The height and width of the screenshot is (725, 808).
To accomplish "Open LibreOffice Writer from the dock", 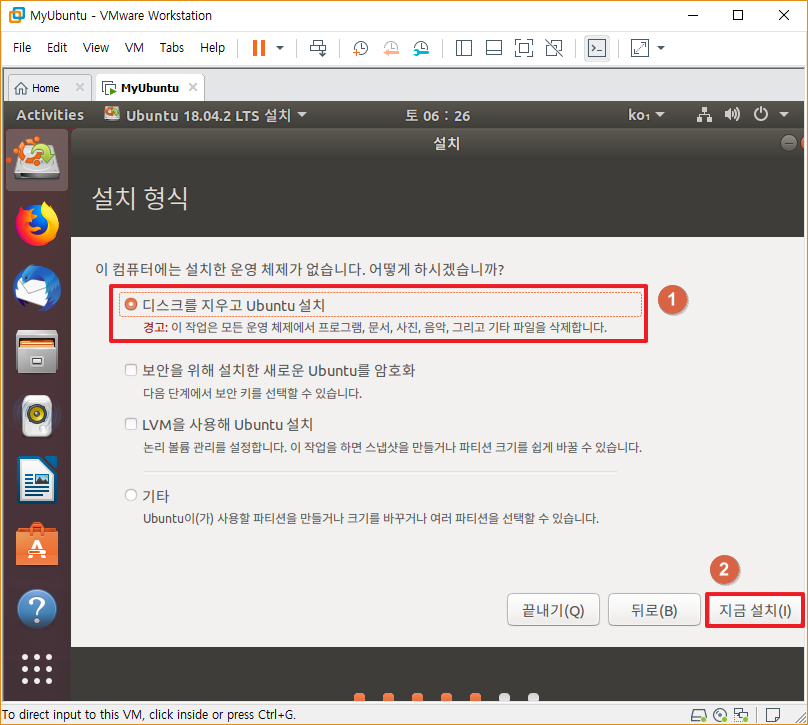I will pos(37,480).
